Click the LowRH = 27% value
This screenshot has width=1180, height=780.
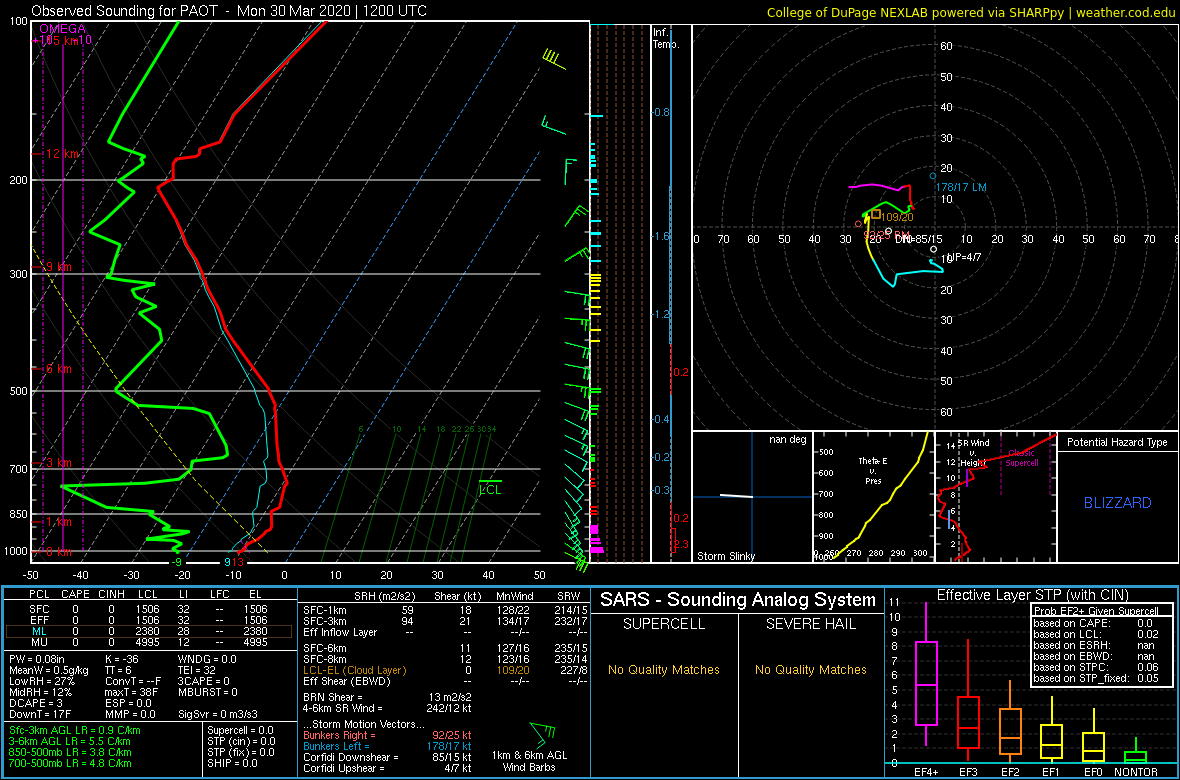[38, 681]
